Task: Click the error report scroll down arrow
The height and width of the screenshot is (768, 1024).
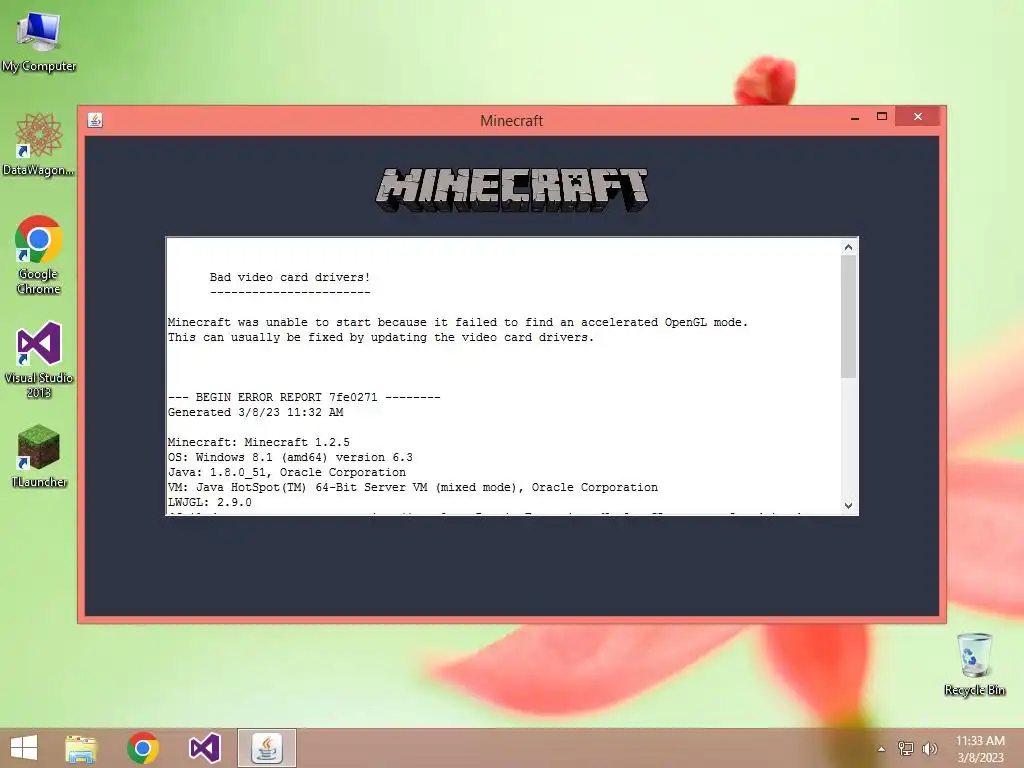Action: pos(848,505)
